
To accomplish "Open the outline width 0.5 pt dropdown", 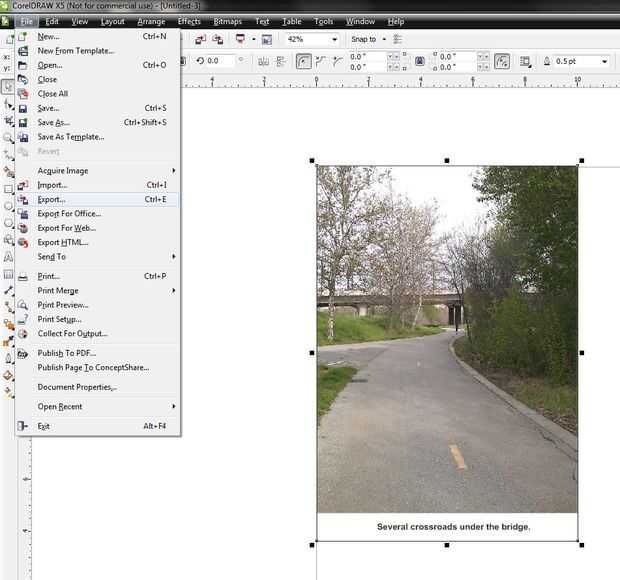I will pos(604,61).
